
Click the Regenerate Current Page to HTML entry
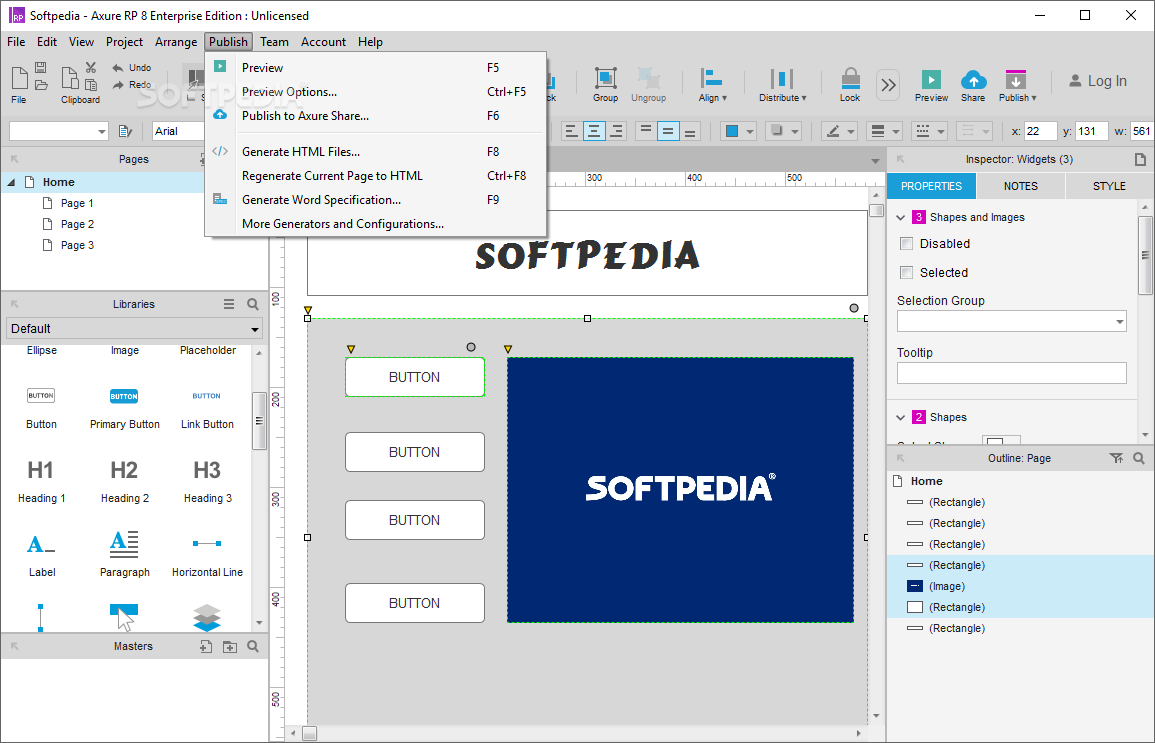(376, 176)
